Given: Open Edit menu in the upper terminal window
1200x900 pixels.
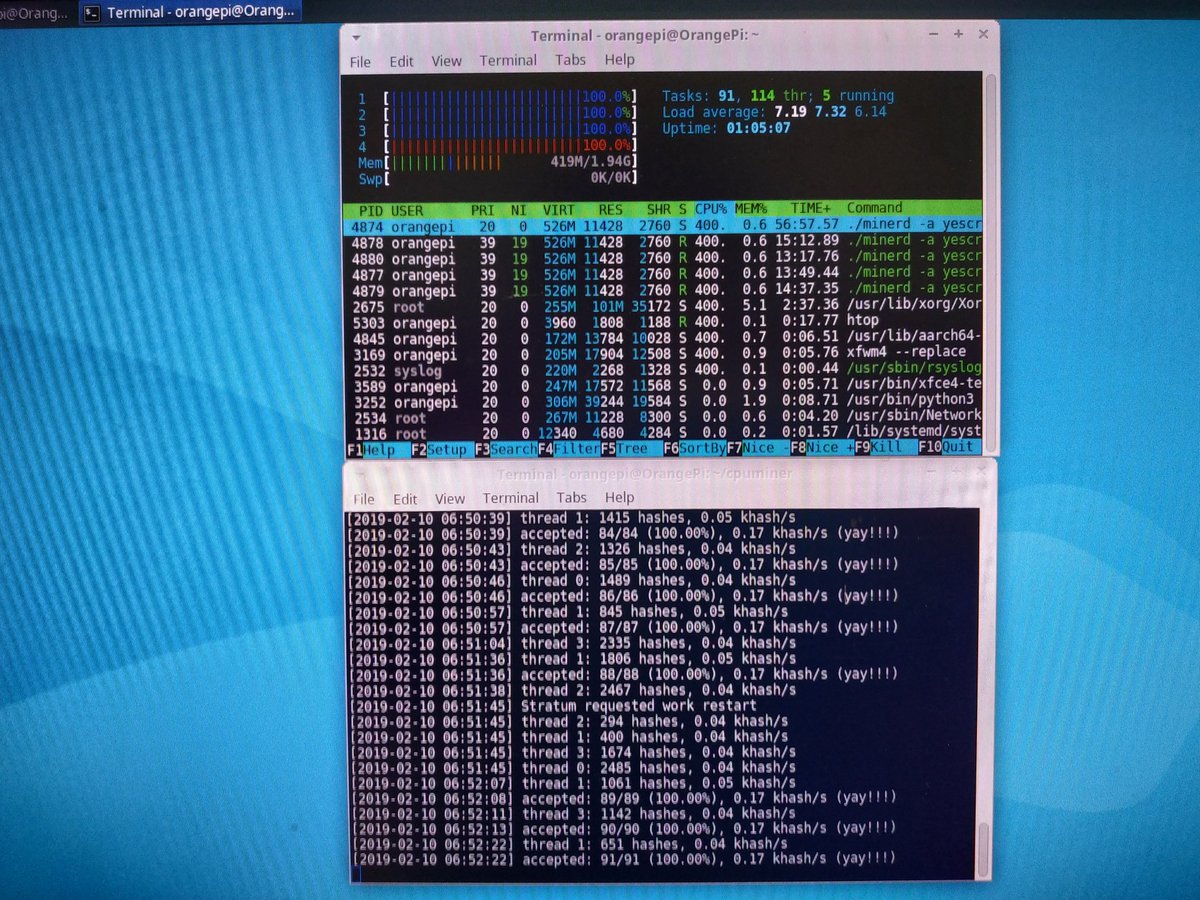Looking at the screenshot, I should [x=402, y=61].
